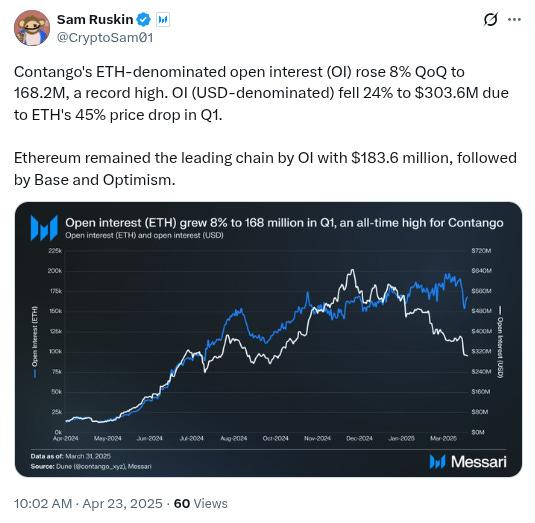
Task: Click the Sam Ruskin display name
Action: [95, 19]
